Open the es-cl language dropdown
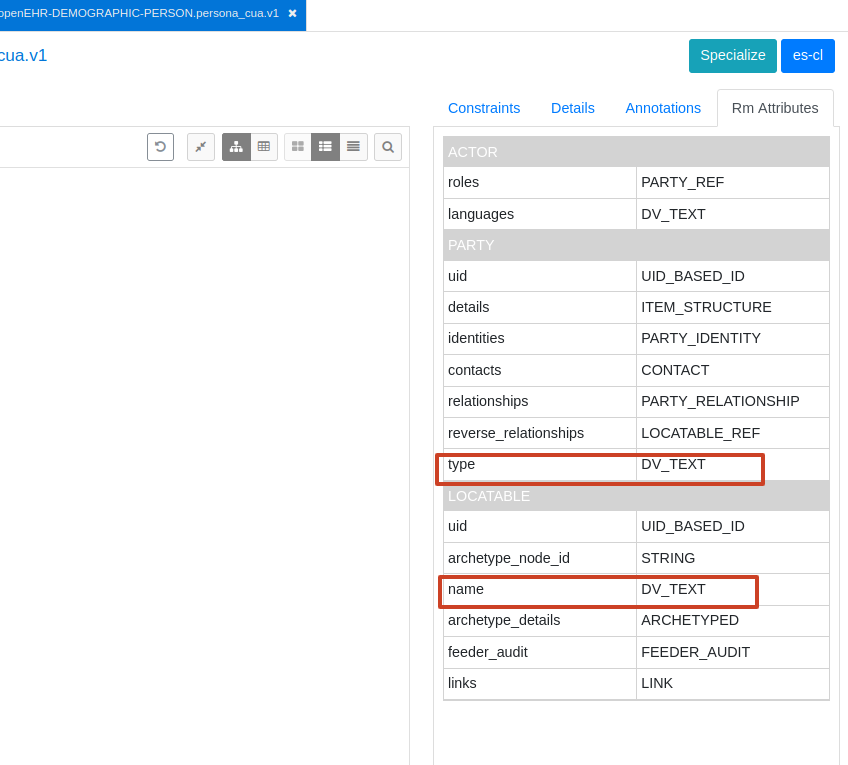This screenshot has height=765, width=848. tap(808, 56)
